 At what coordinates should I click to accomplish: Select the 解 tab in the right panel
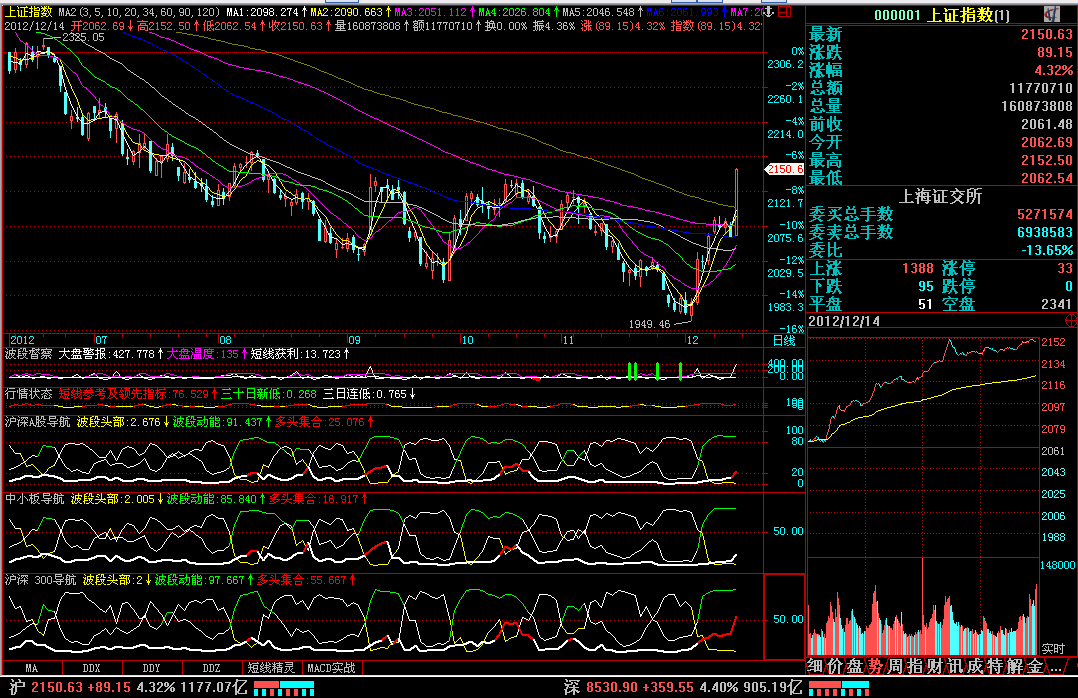point(1014,666)
